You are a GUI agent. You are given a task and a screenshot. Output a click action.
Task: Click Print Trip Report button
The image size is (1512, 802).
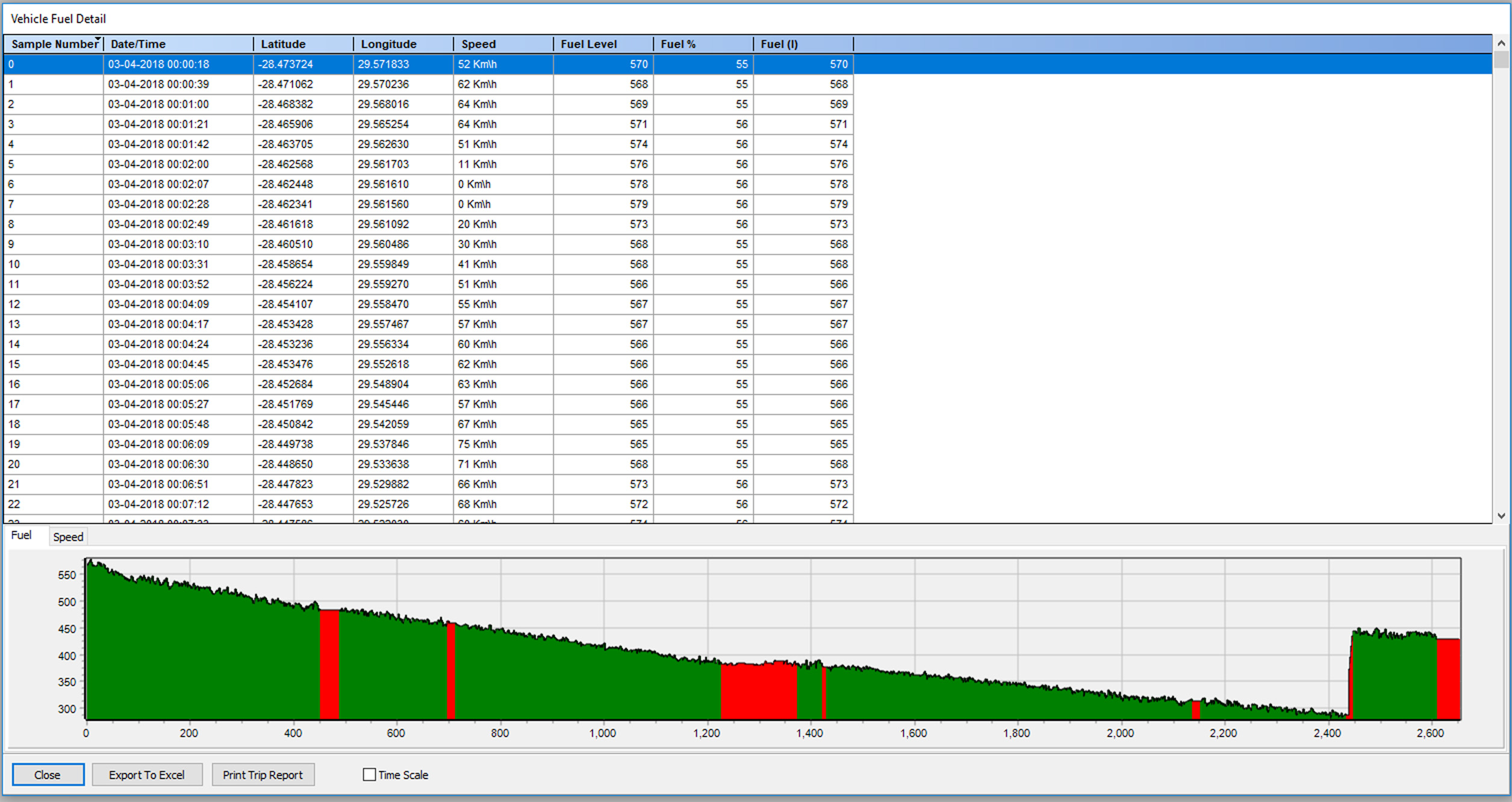coord(263,775)
